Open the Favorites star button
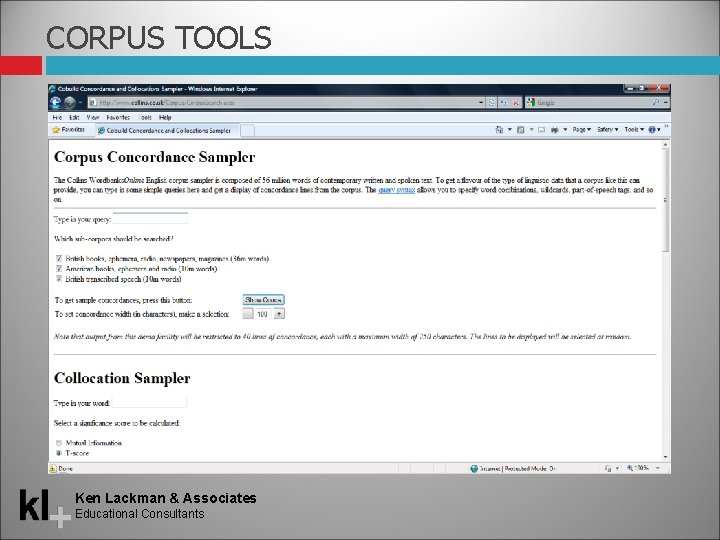 [68, 130]
